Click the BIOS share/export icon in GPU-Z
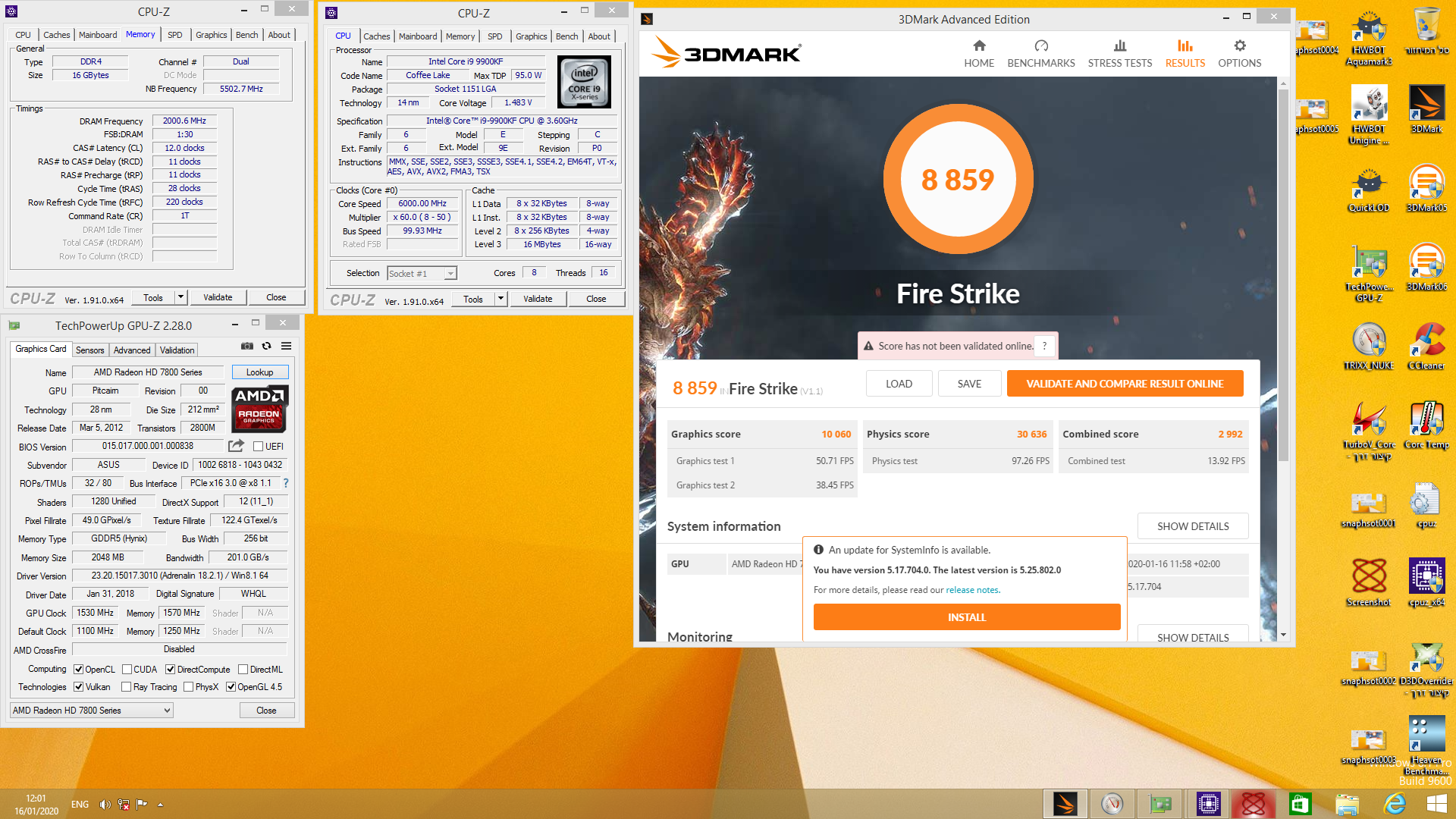 coord(237,446)
